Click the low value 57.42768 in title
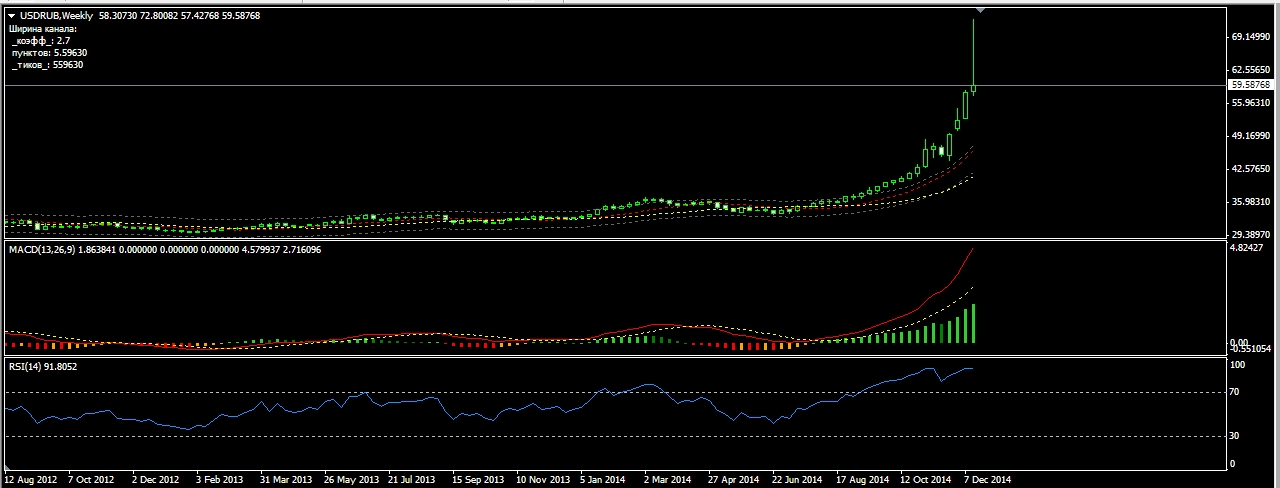 click(x=200, y=16)
